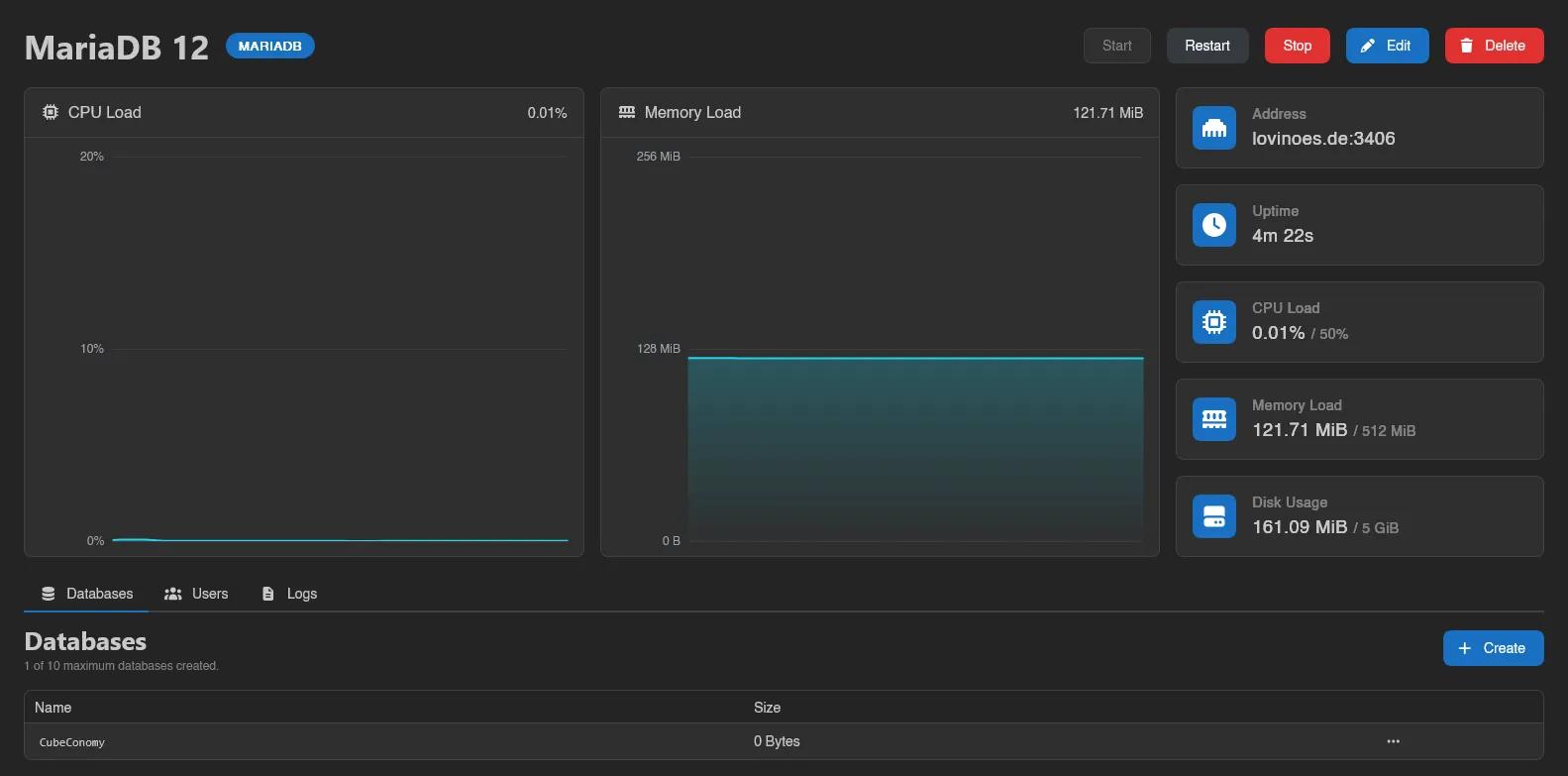This screenshot has width=1568, height=776.
Task: Click the '1 of 10 maximum databases created' text
Action: point(122,666)
